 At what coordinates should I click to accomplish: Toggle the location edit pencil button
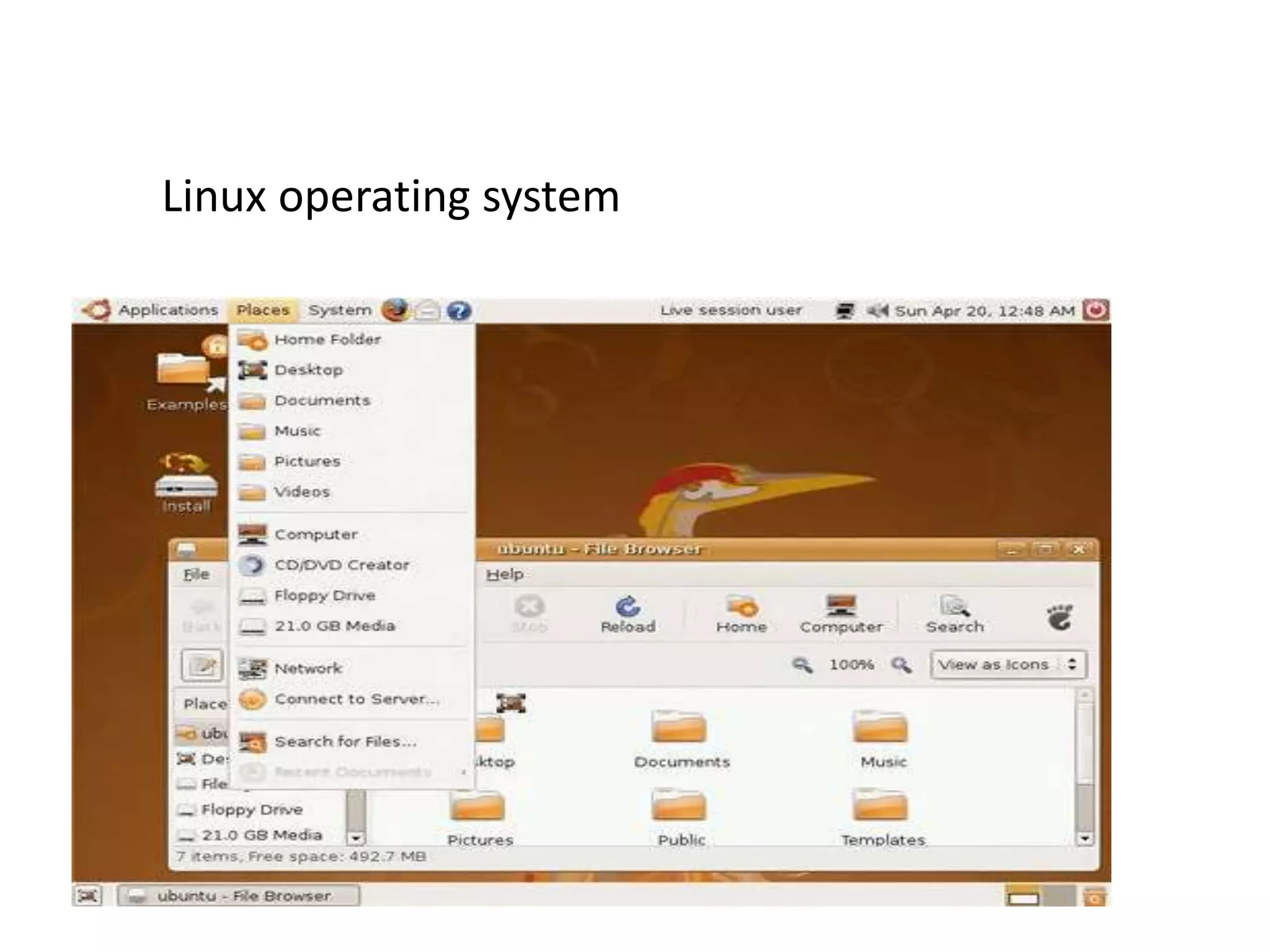tap(202, 665)
